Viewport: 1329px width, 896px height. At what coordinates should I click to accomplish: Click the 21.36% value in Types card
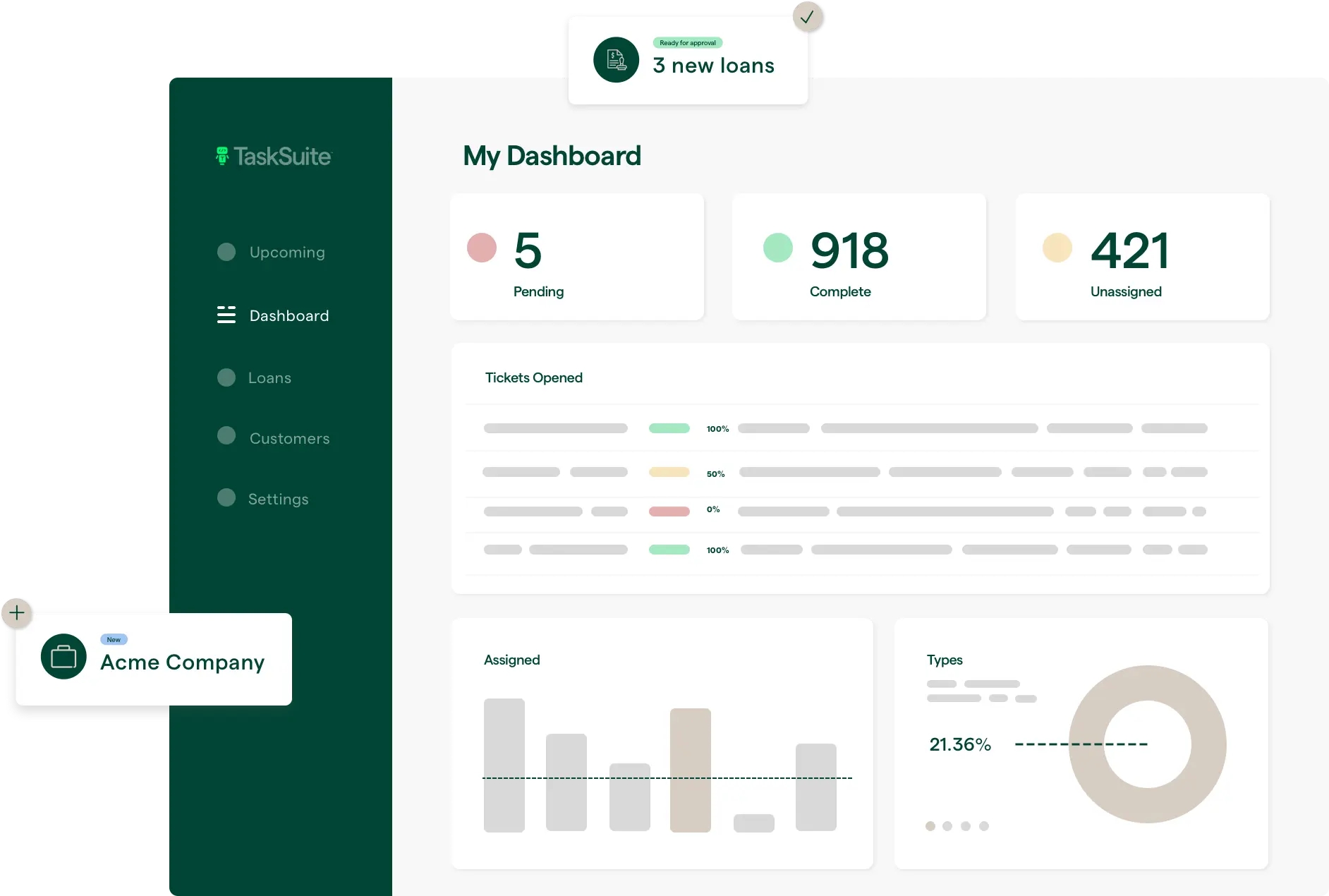point(960,744)
